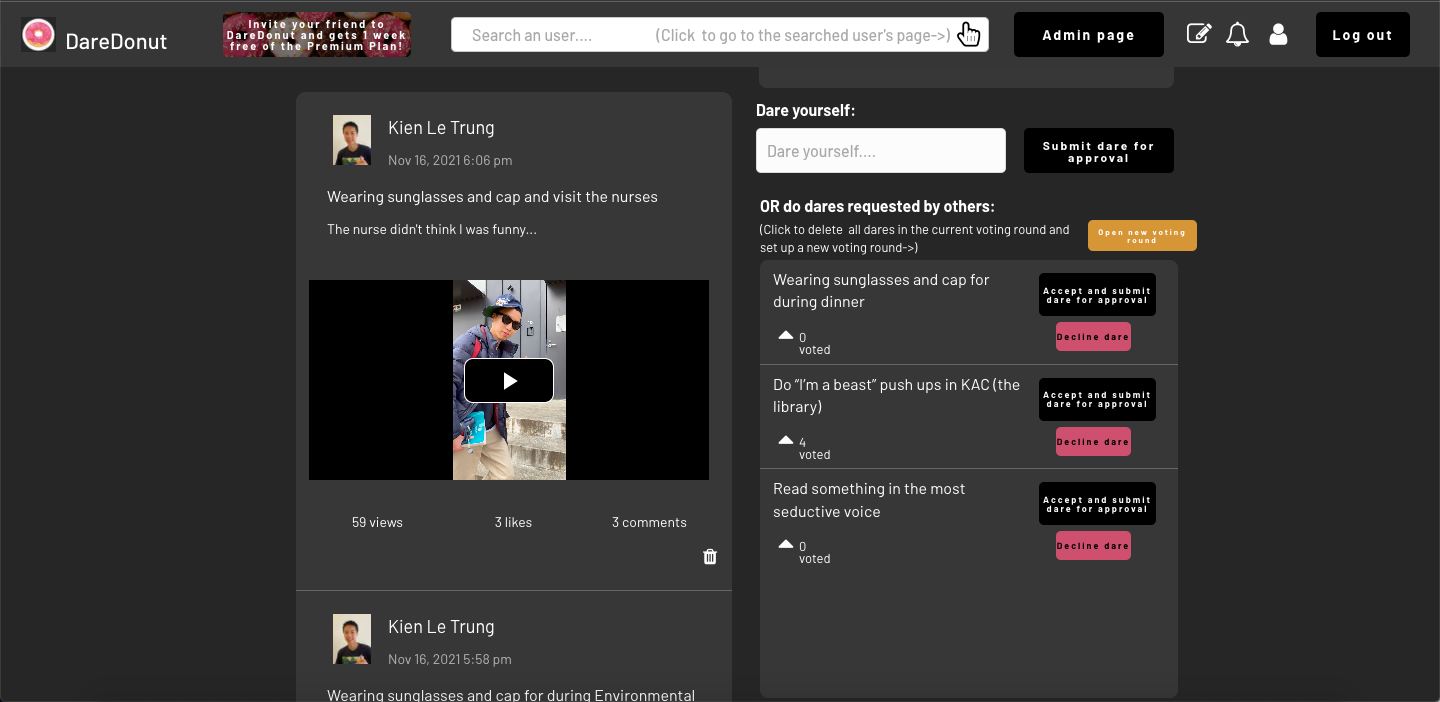
Task: Open the create post pencil icon
Action: tap(1198, 34)
